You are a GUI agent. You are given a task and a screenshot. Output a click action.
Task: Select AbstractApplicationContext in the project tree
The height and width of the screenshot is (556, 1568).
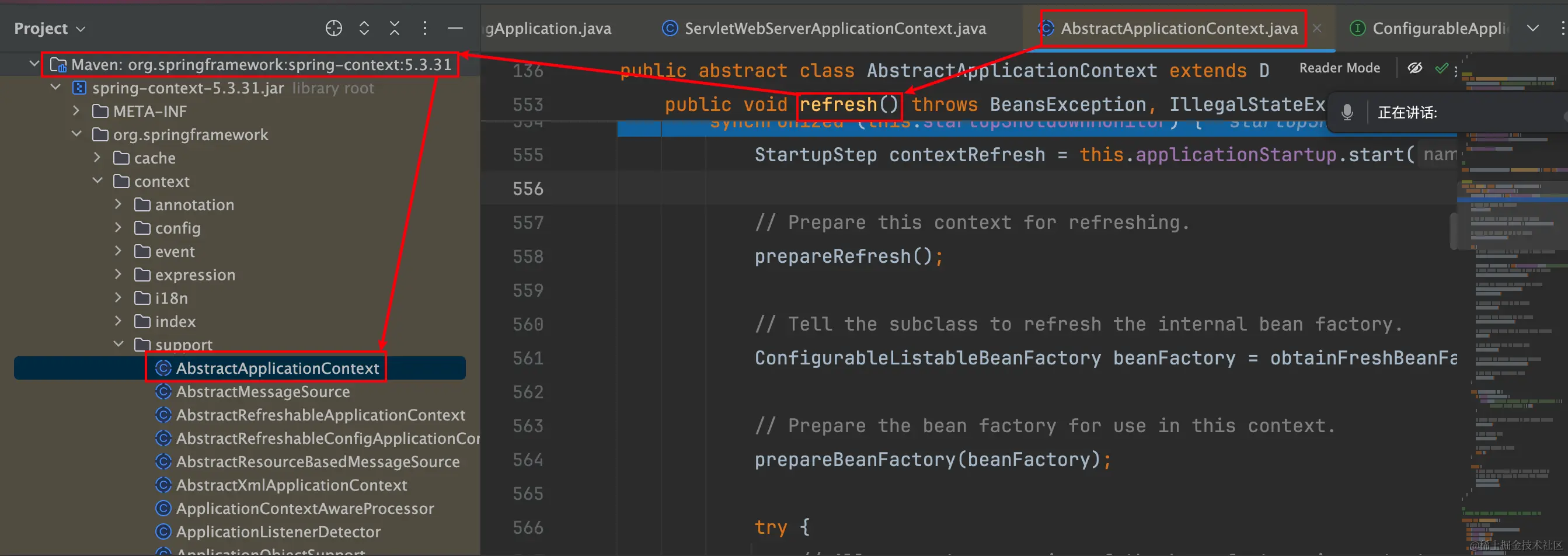[x=240, y=368]
